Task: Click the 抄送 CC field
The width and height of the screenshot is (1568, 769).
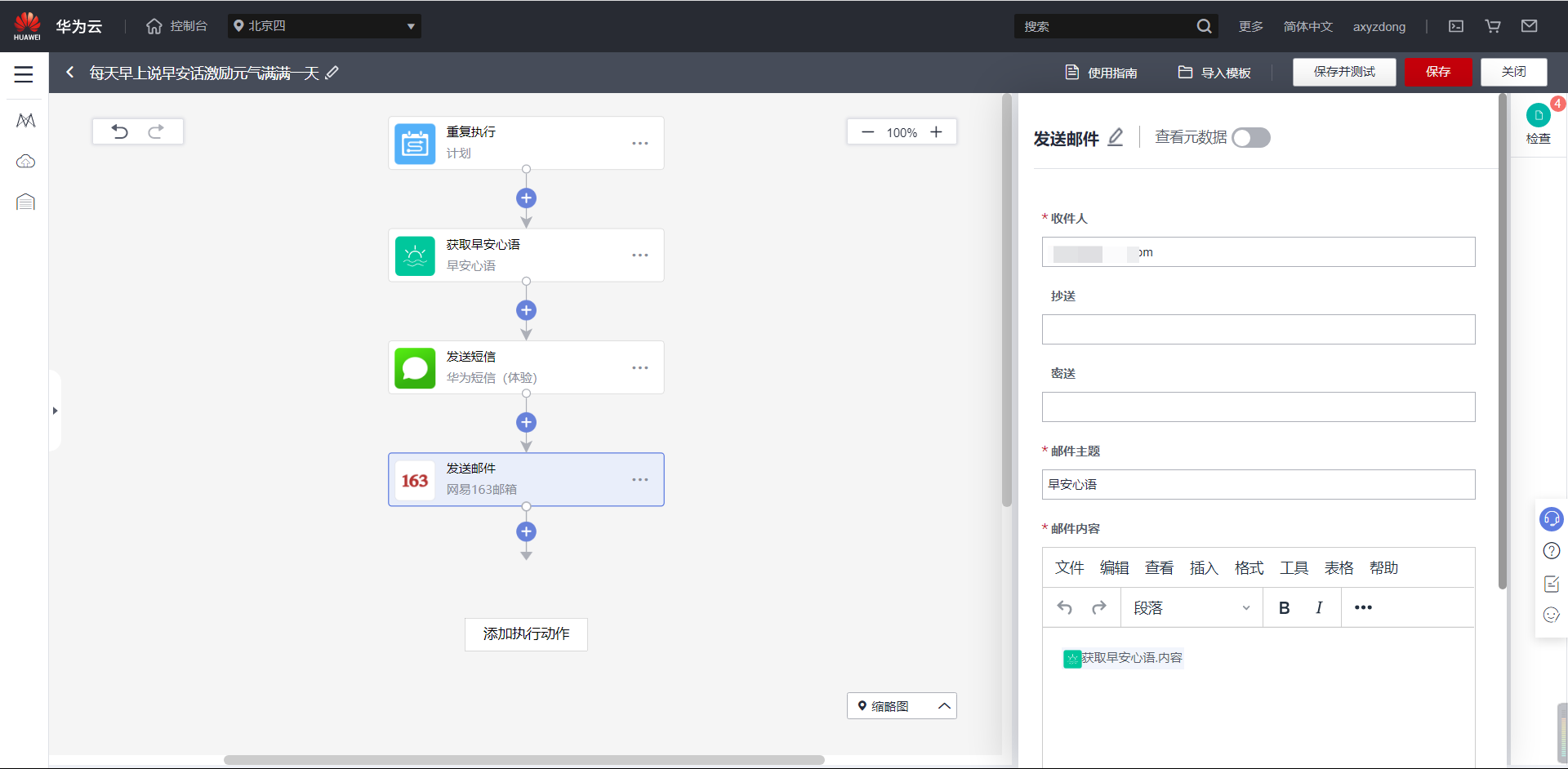Action: (x=1258, y=330)
